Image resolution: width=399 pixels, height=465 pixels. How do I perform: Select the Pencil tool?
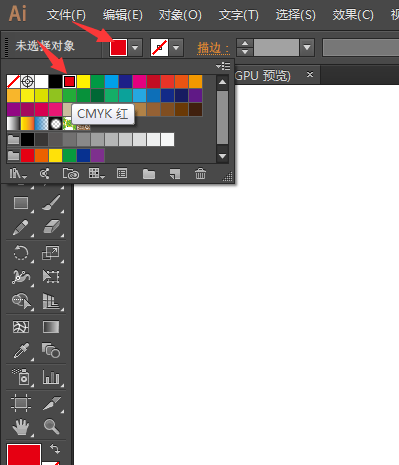click(20, 227)
